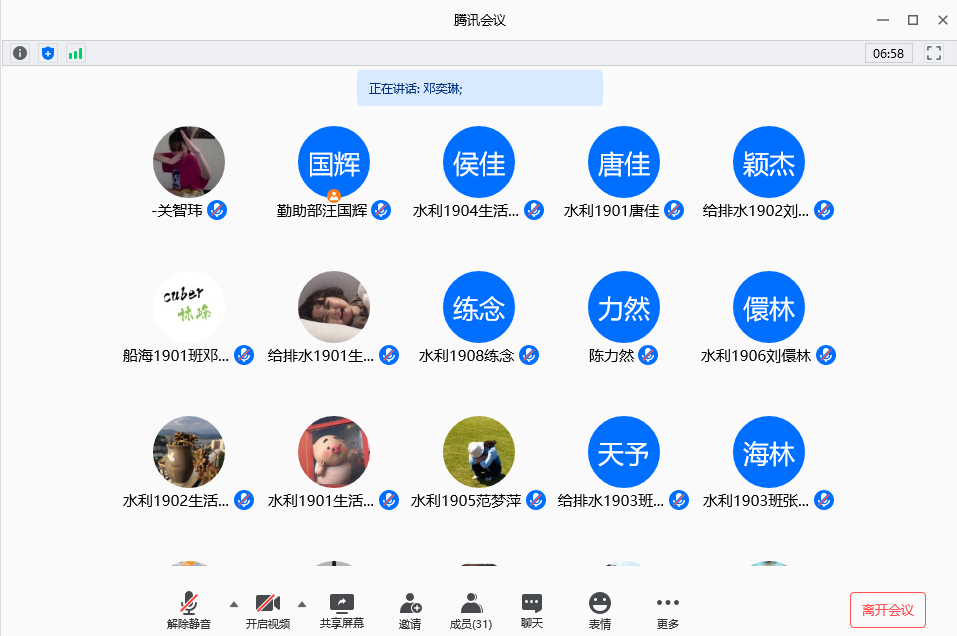Open the more options menu

(x=667, y=610)
